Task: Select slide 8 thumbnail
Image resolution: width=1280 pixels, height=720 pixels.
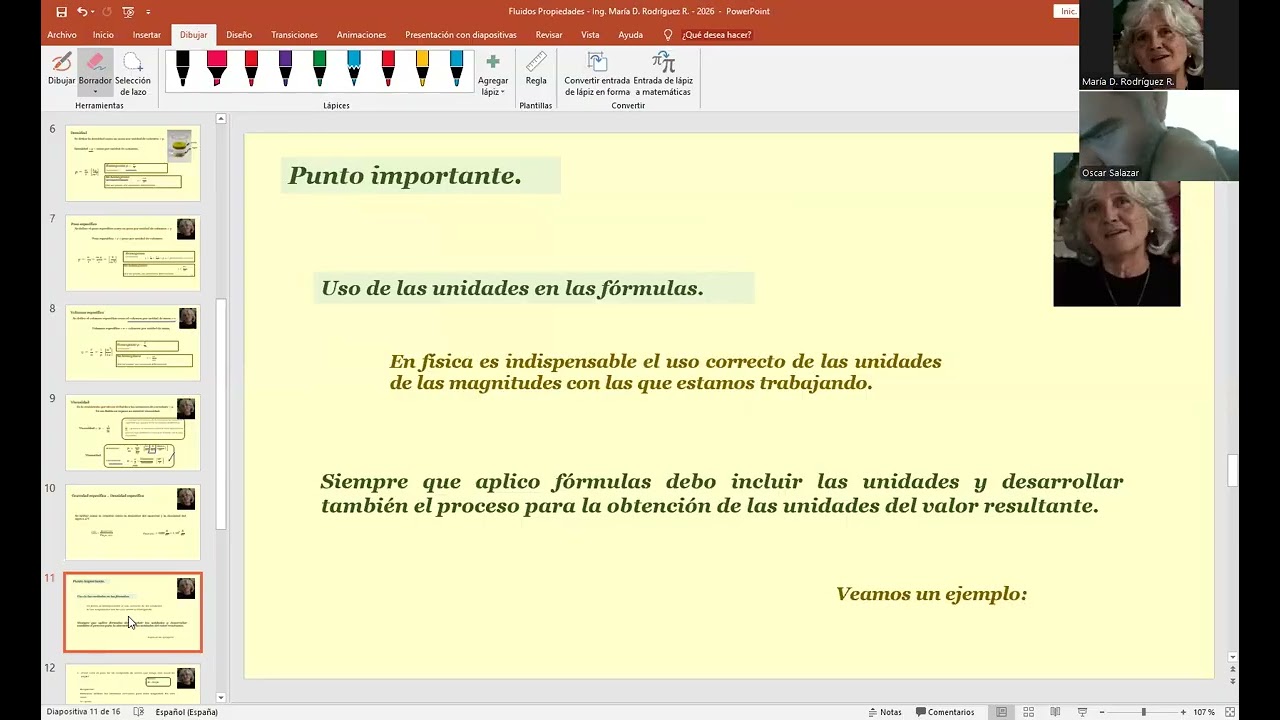Action: click(x=133, y=343)
